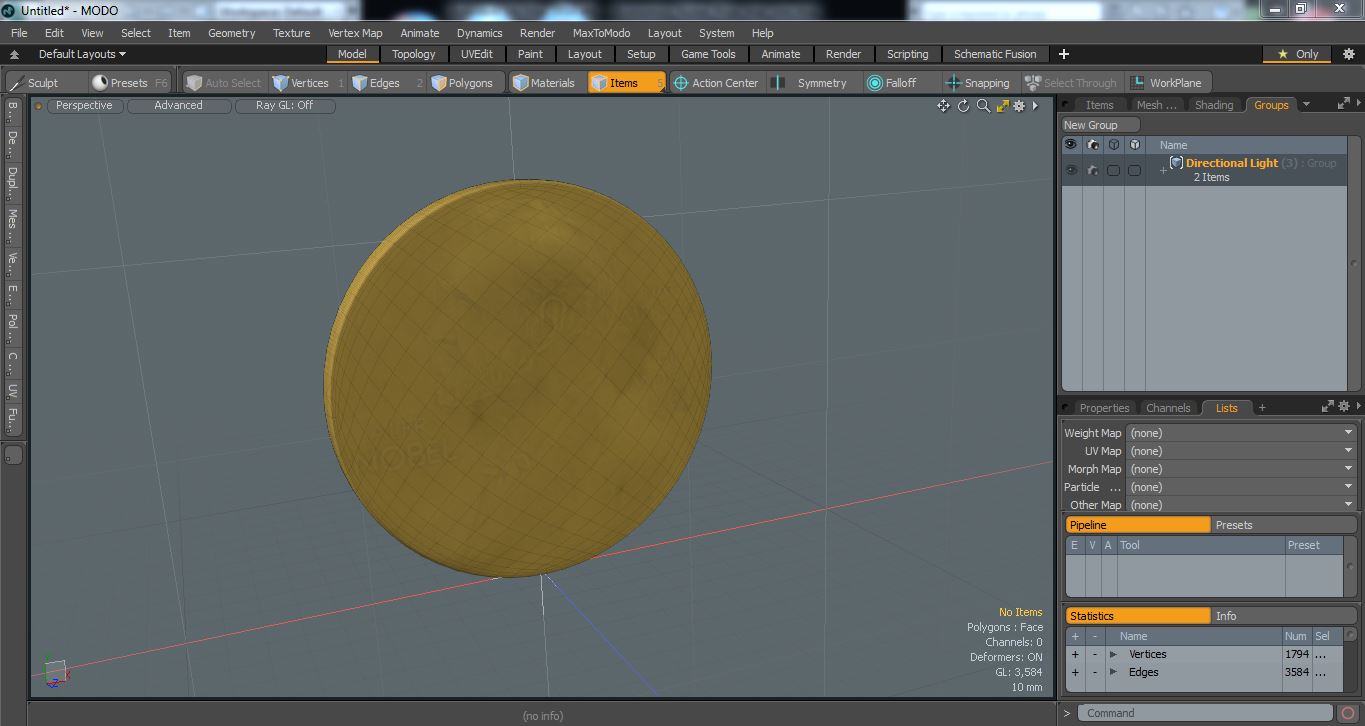1365x726 pixels.
Task: Click the Ray GL: Off button
Action: pos(285,105)
